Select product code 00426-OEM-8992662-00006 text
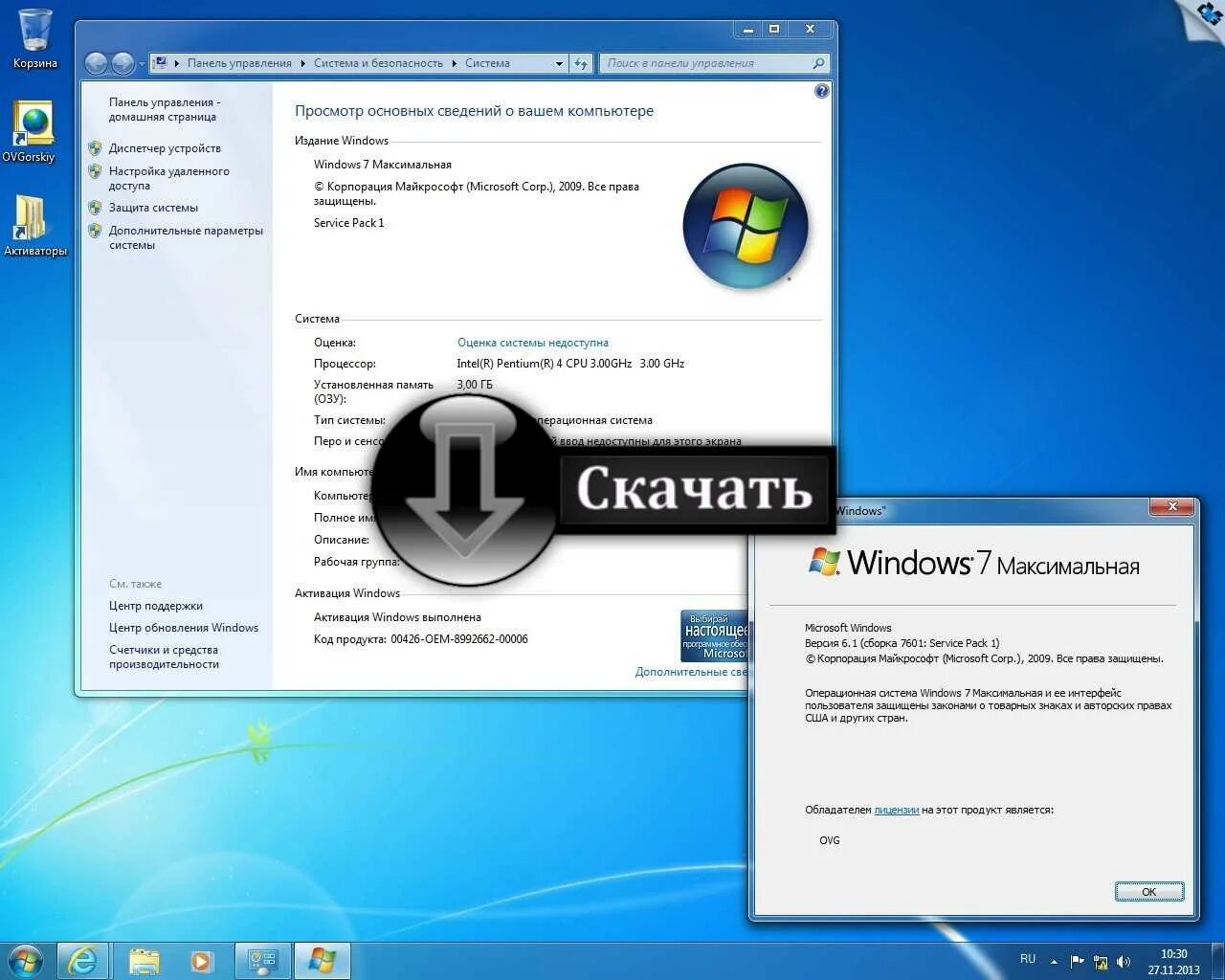The image size is (1225, 980). [459, 639]
